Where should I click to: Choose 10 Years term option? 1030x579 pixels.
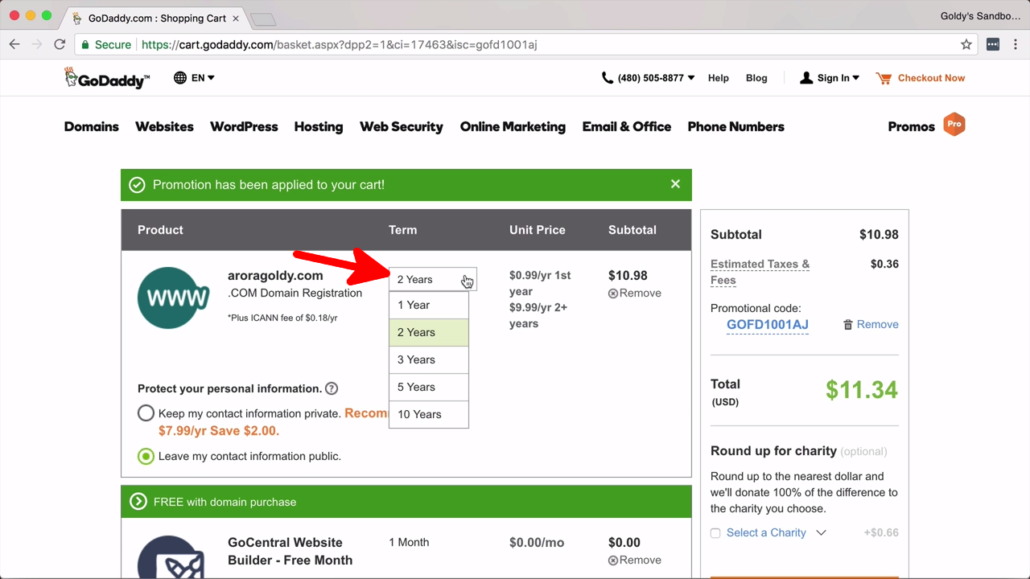pyautogui.click(x=429, y=414)
